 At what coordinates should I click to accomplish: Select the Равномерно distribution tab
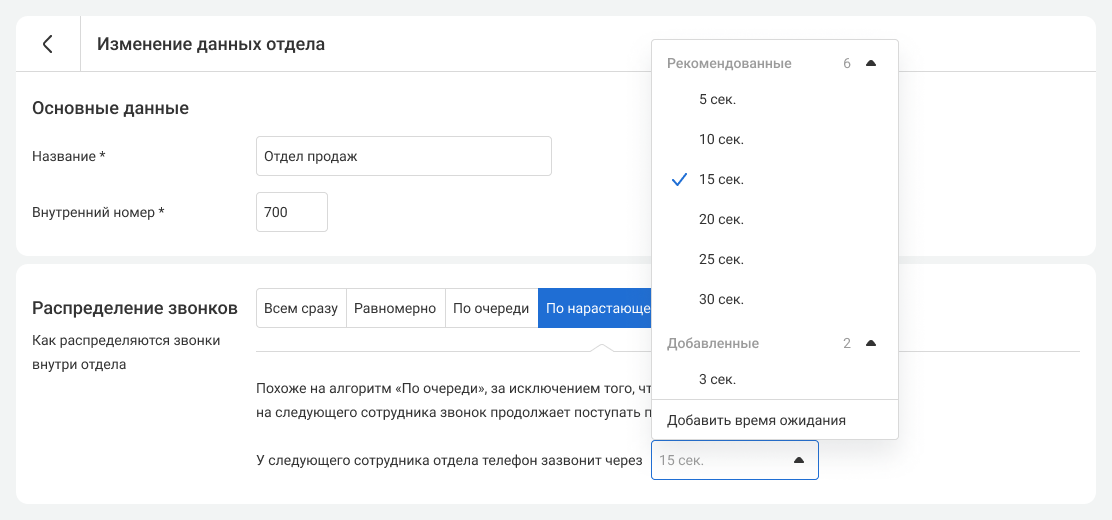tap(395, 308)
